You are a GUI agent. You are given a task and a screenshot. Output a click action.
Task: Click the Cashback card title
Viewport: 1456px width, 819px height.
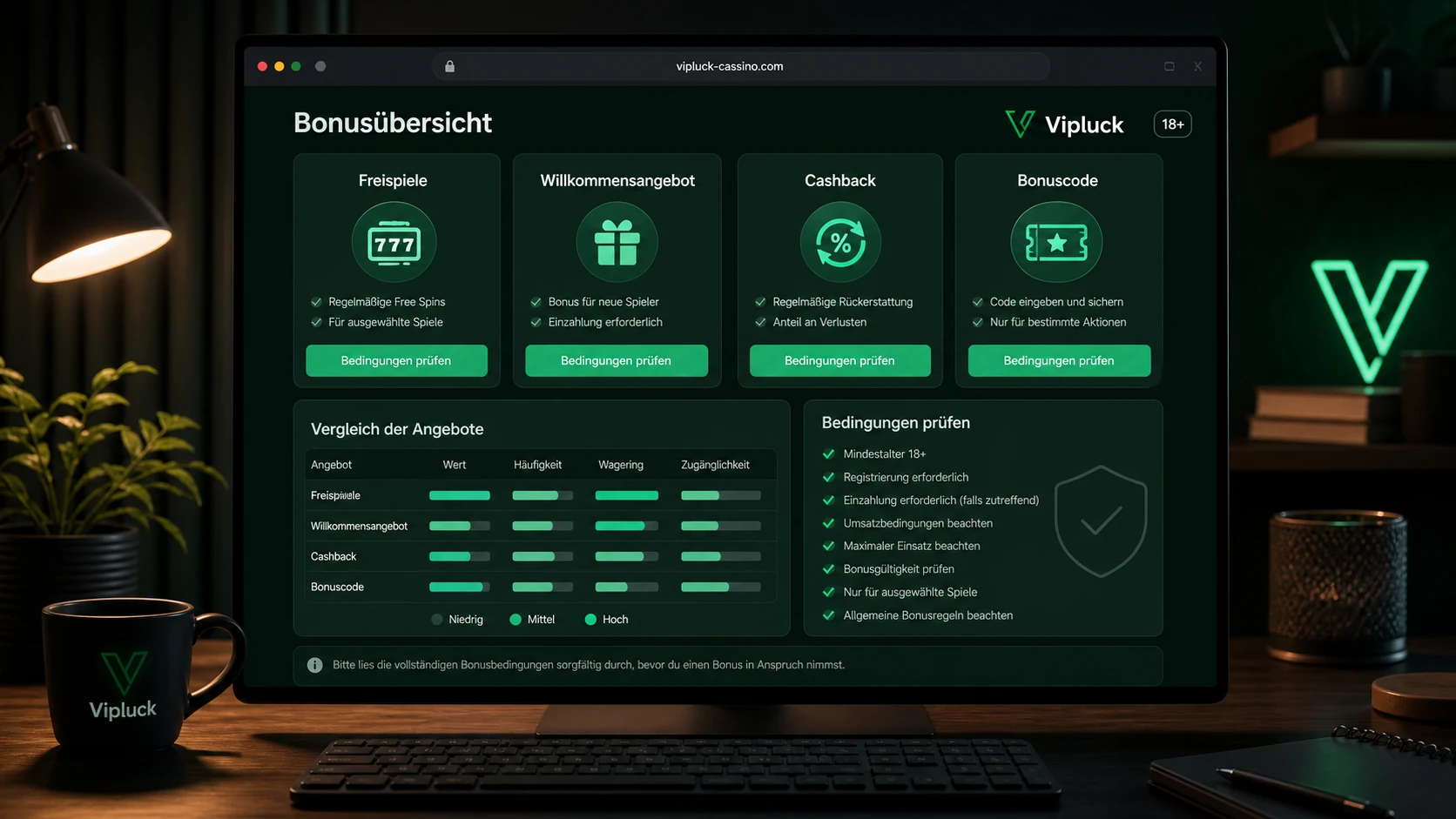coord(840,180)
